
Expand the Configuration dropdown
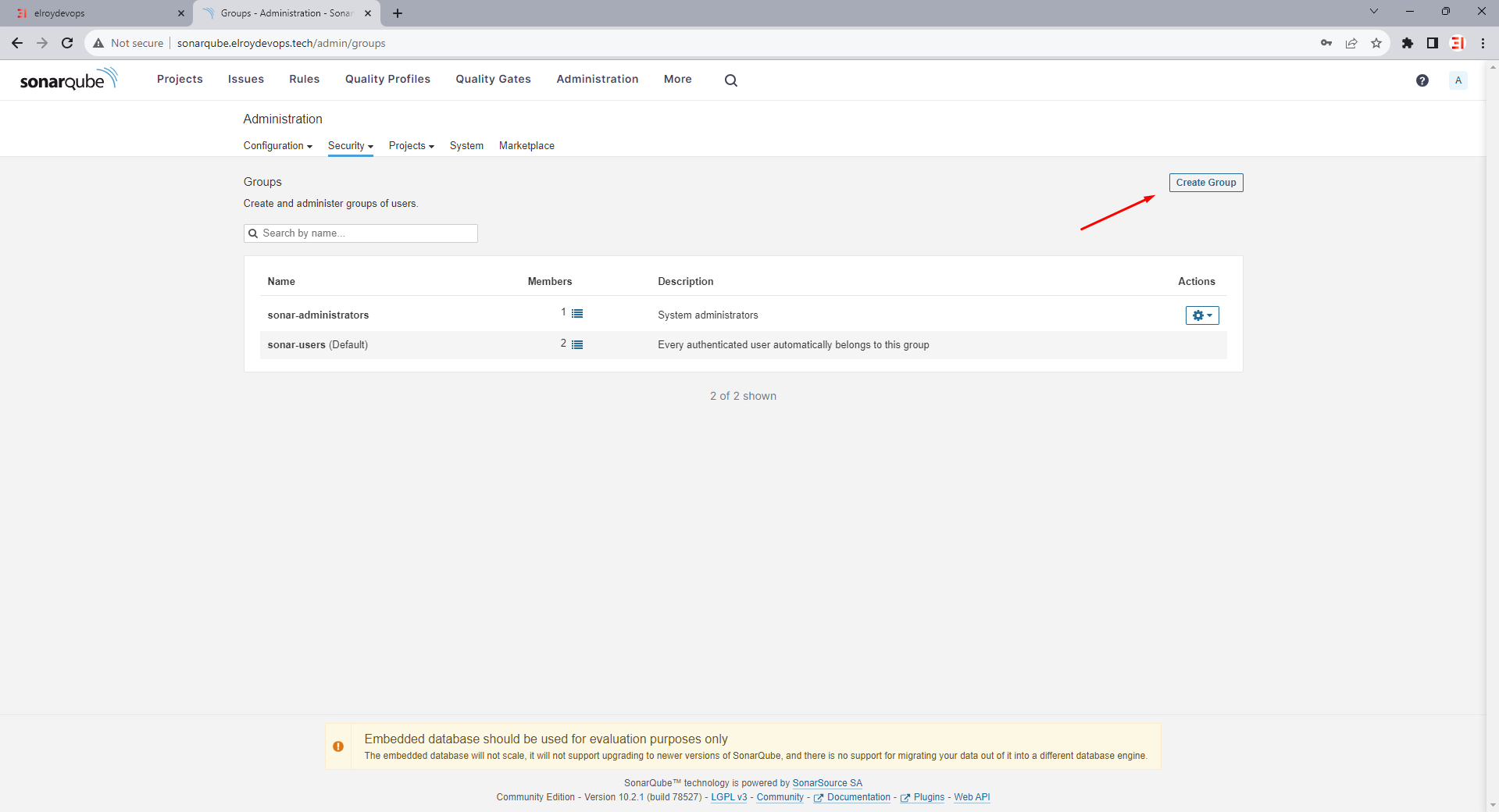[277, 146]
